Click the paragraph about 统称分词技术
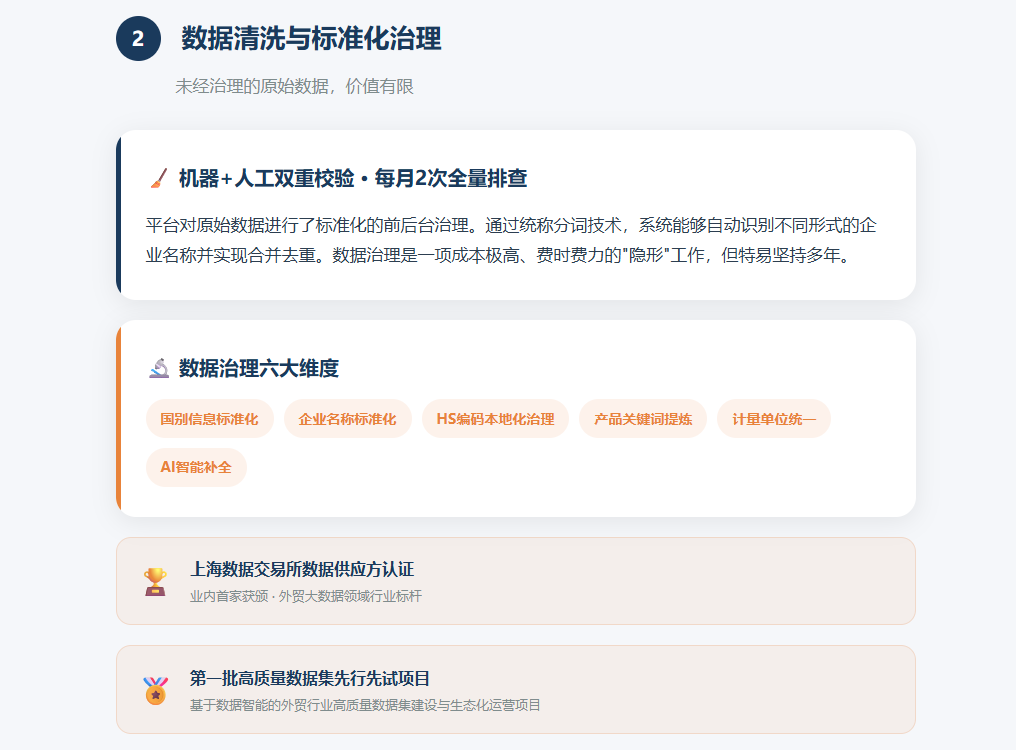Viewport: 1016px width, 750px height. tap(511, 240)
